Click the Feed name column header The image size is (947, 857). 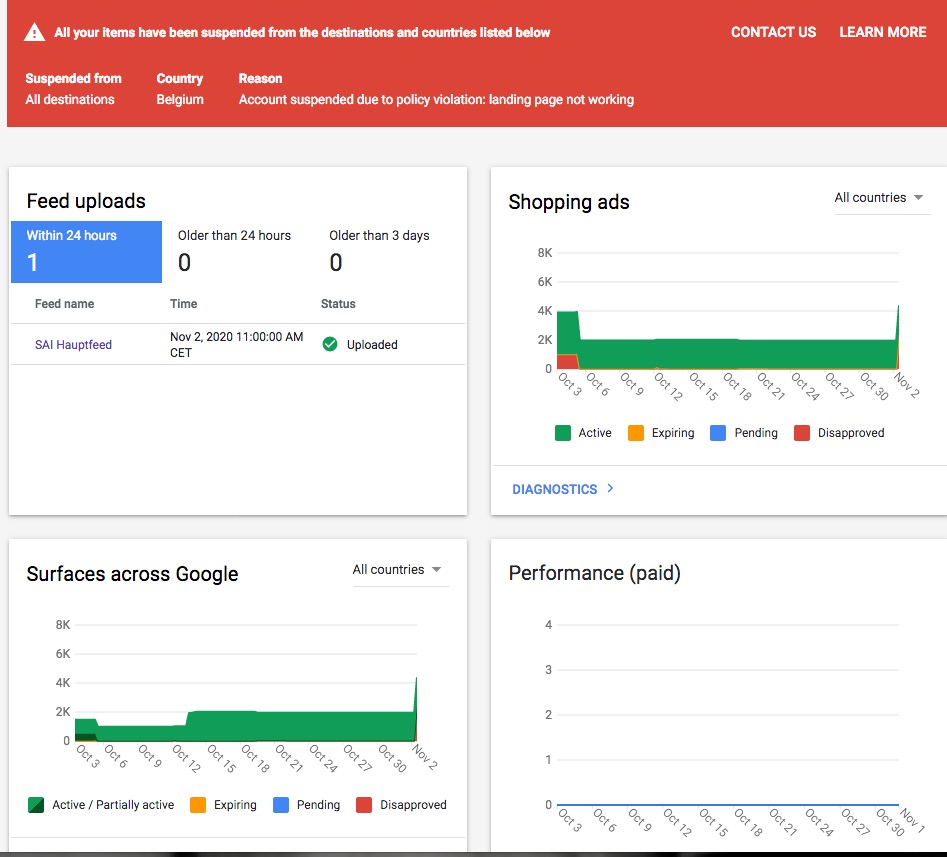pos(64,304)
